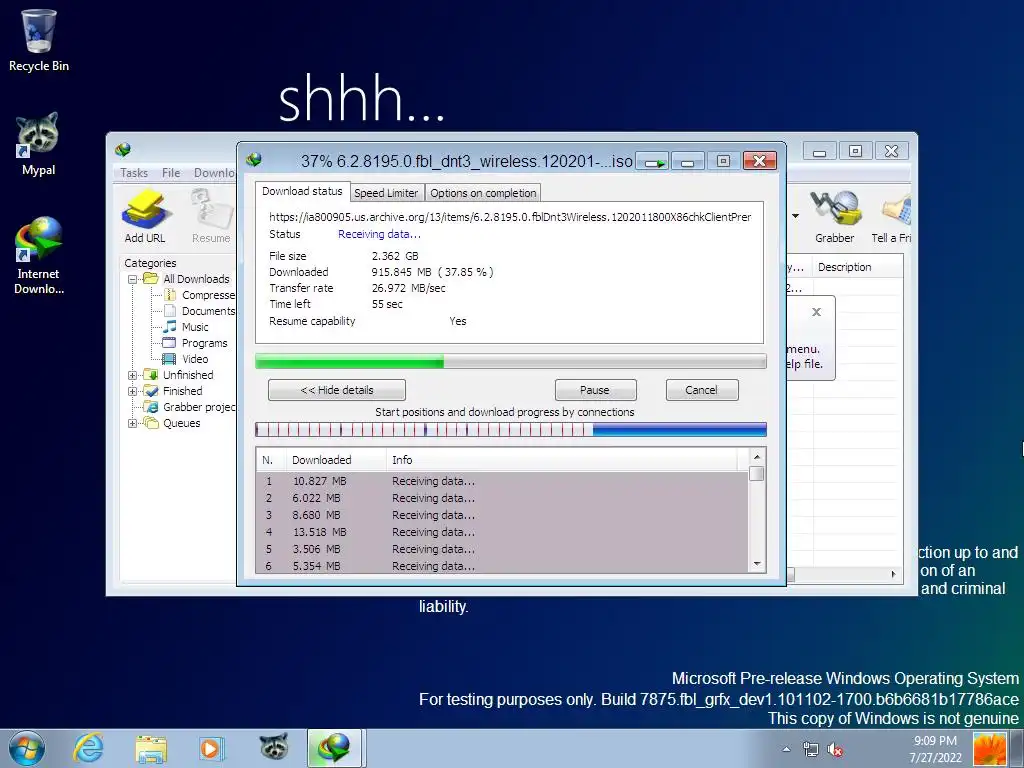Switch to Download status tab
Image resolution: width=1024 pixels, height=768 pixels.
coord(302,191)
